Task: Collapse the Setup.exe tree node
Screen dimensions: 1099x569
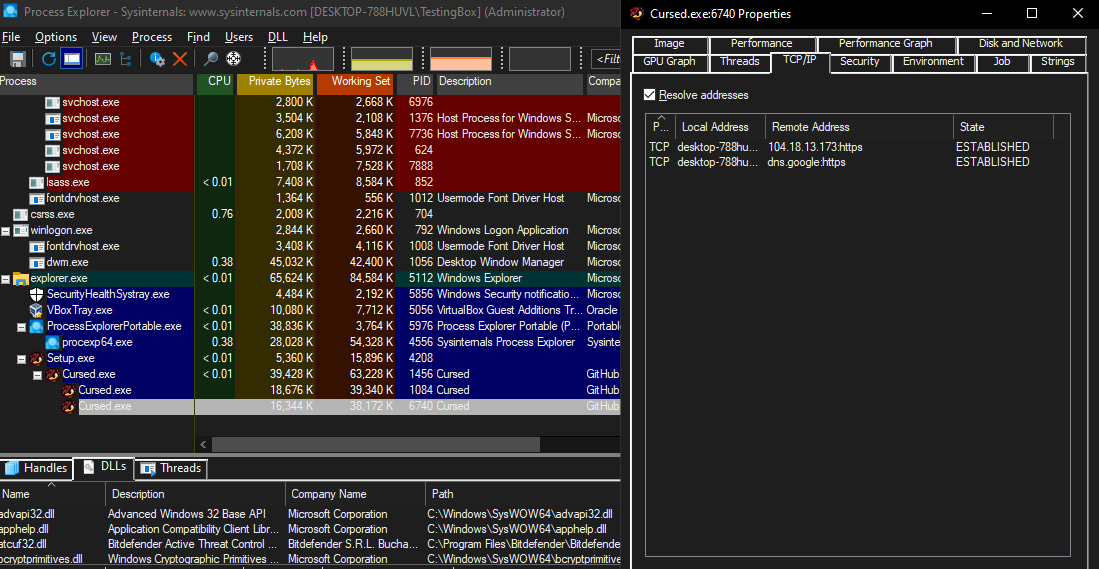Action: [x=22, y=358]
